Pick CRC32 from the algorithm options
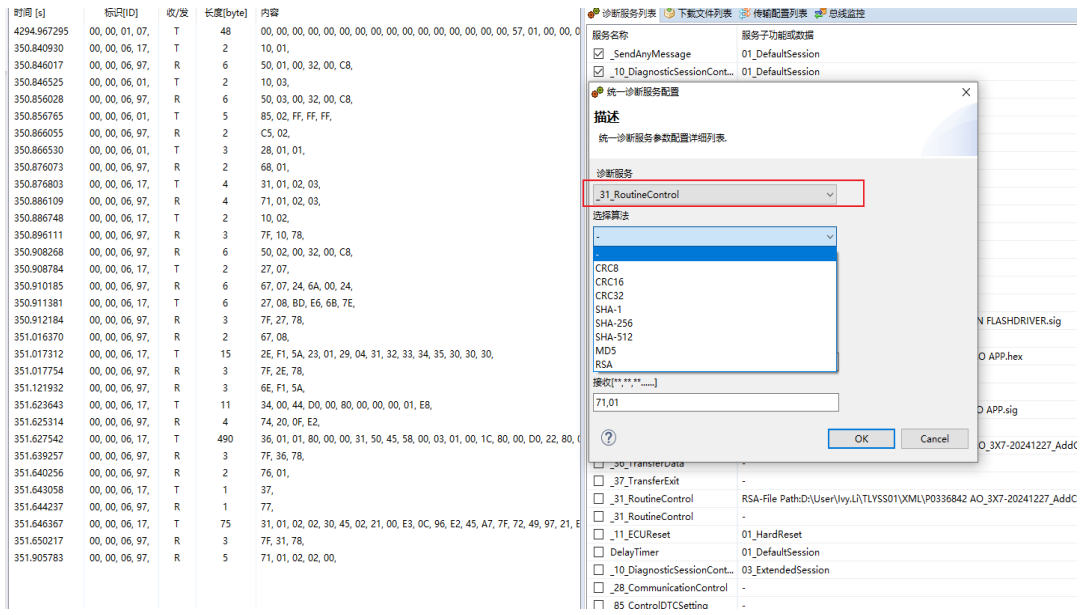Image resolution: width=1082 pixels, height=615 pixels. [x=609, y=296]
